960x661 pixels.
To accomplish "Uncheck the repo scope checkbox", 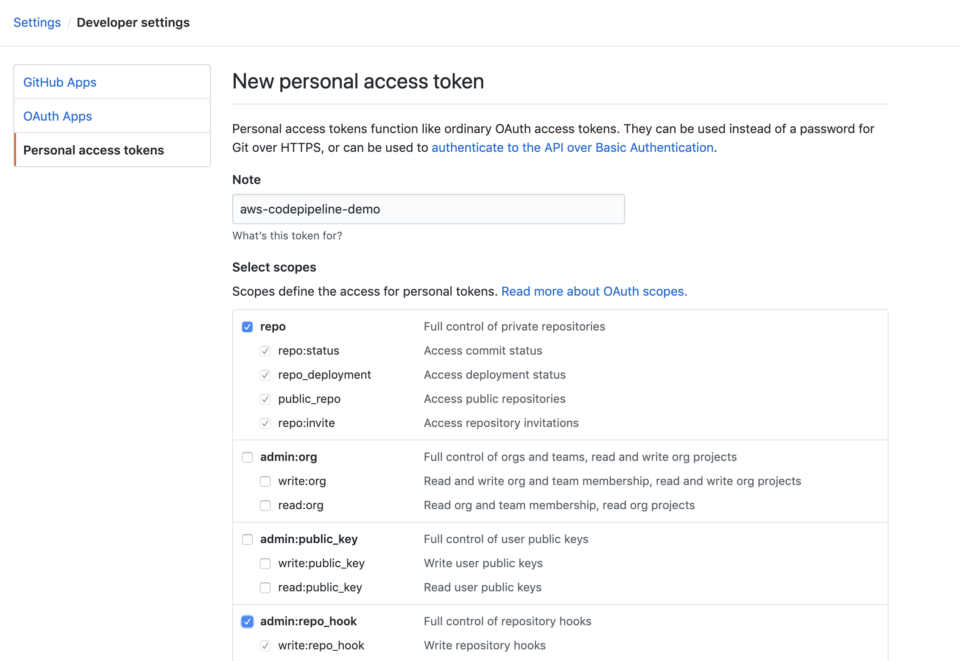I will pos(247,326).
